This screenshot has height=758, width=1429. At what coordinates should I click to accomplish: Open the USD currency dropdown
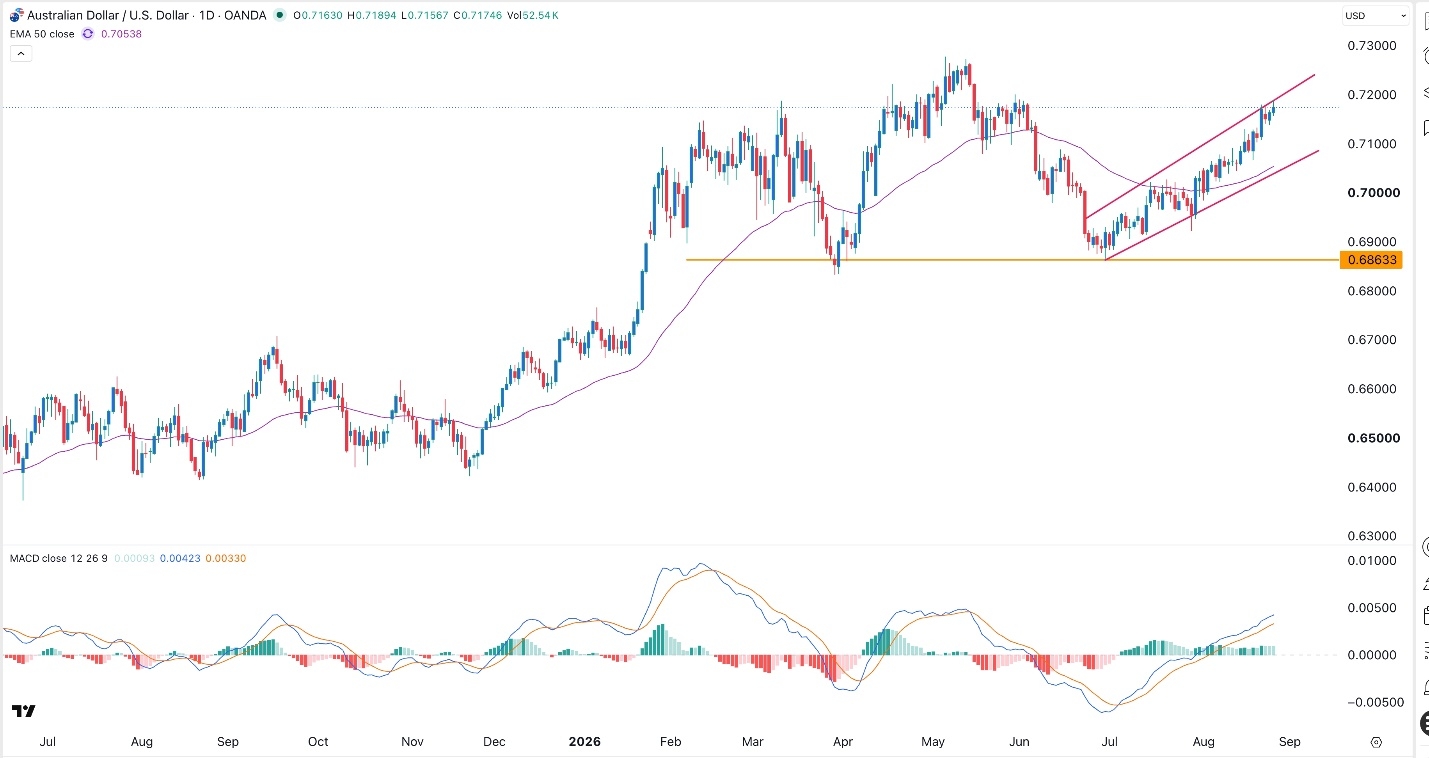point(1376,16)
